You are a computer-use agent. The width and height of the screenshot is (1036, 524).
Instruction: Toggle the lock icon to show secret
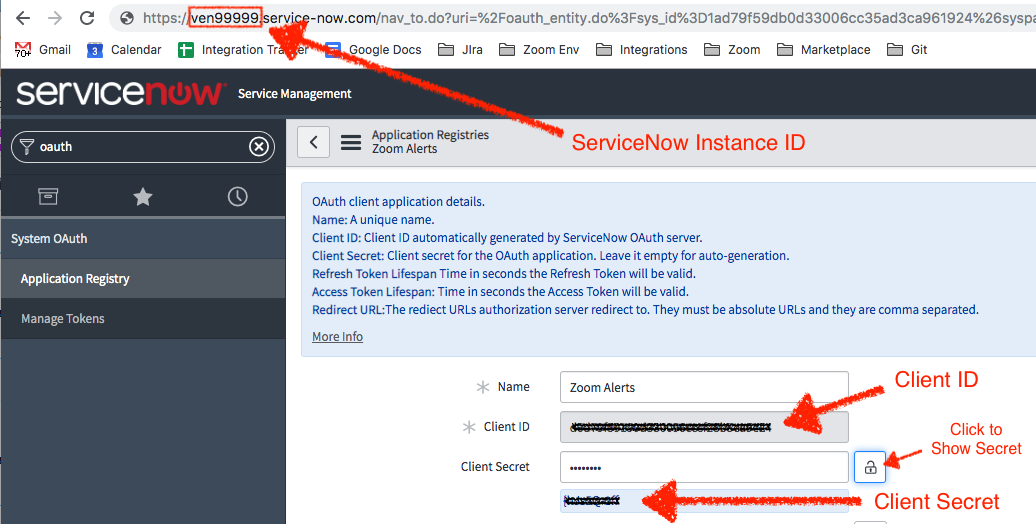tap(870, 467)
